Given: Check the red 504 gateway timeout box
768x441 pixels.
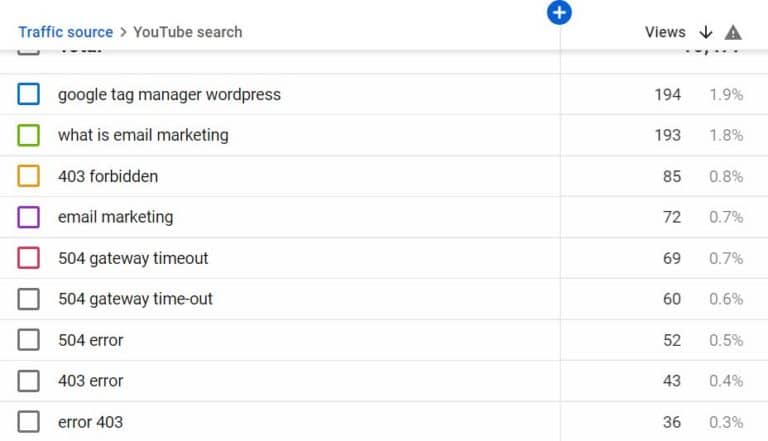Looking at the screenshot, I should [28, 258].
